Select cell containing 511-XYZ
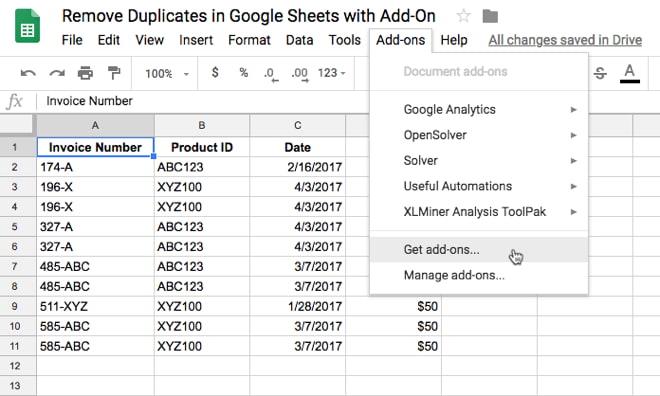660x396 pixels. 96,306
